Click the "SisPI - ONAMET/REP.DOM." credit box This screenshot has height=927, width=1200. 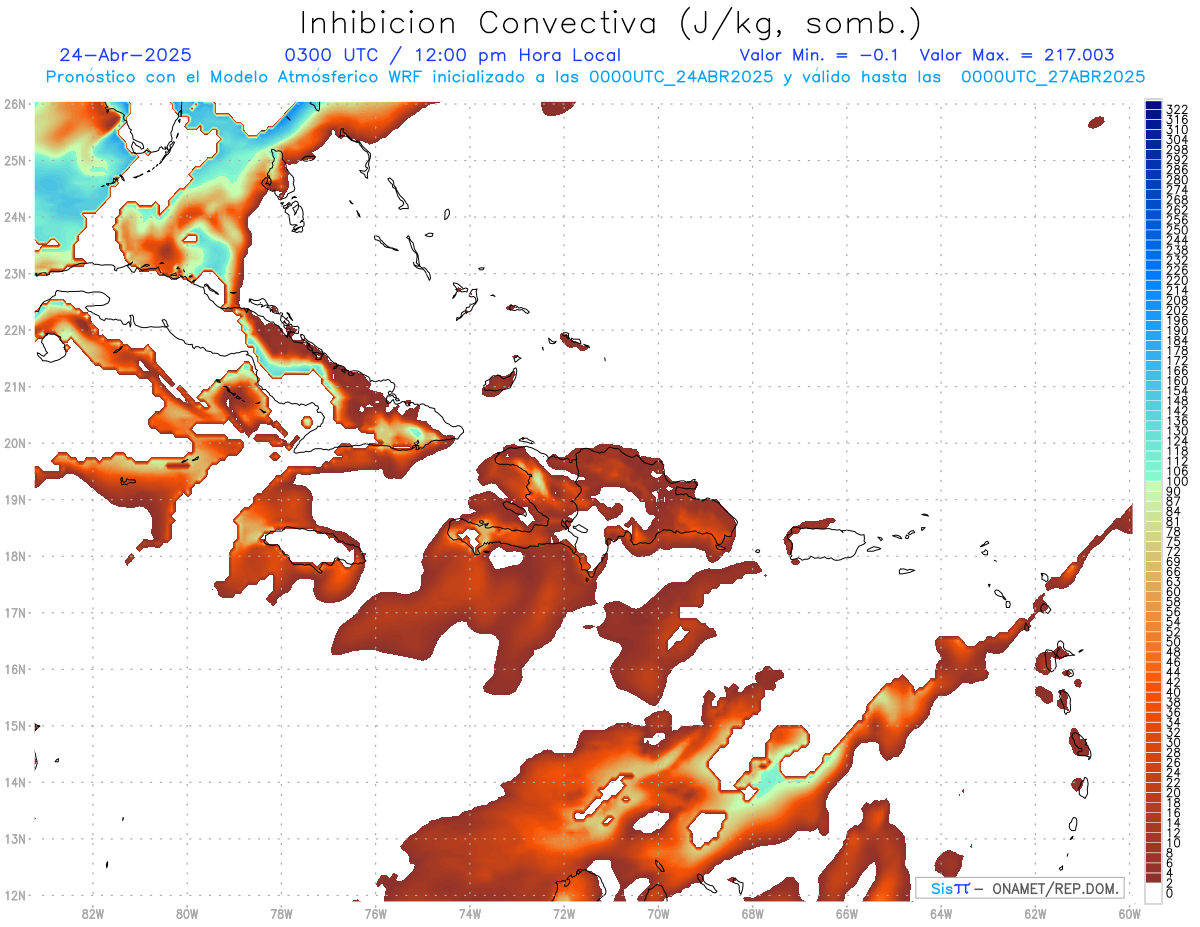(1020, 888)
